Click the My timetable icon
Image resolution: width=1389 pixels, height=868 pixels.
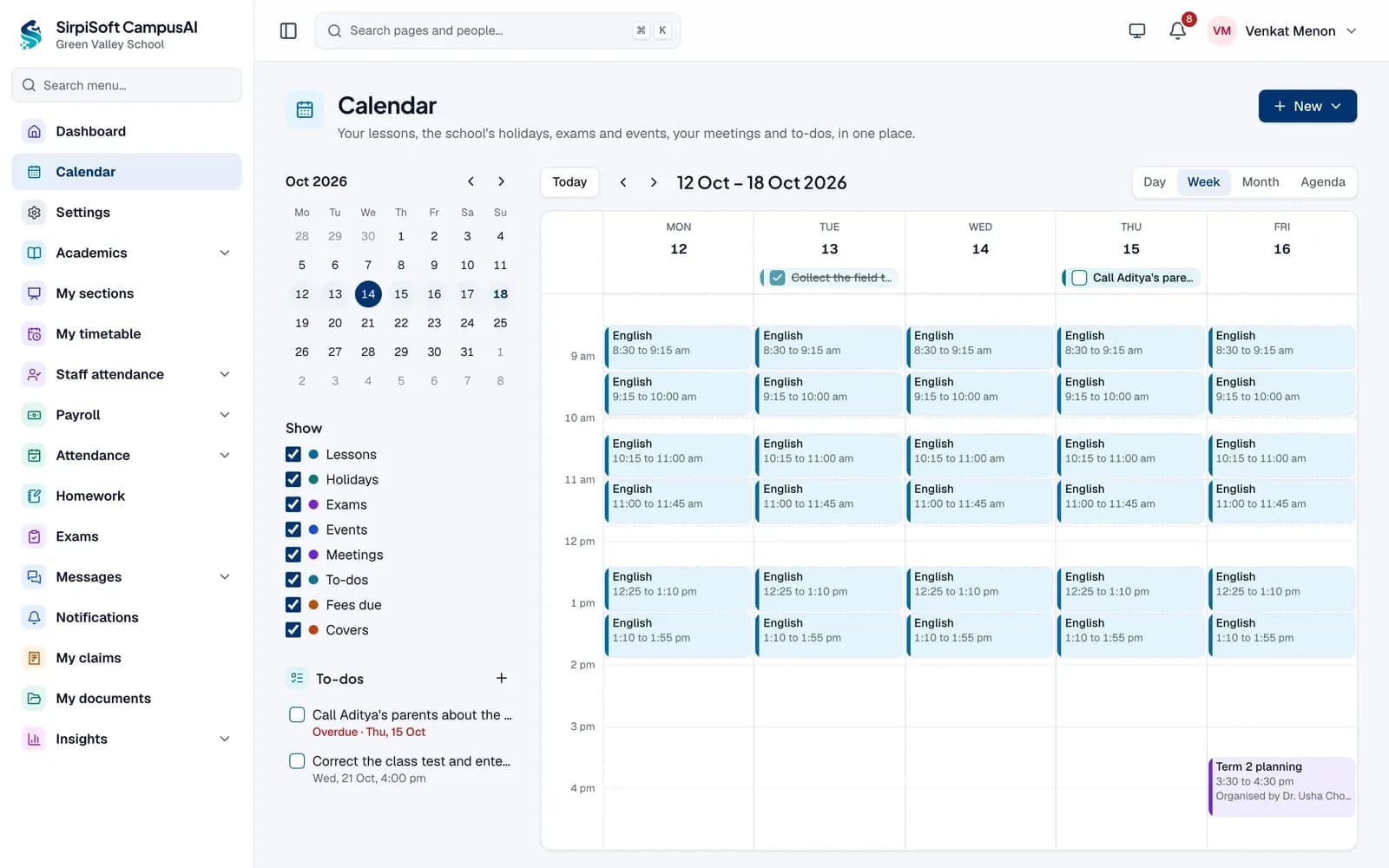tap(34, 333)
